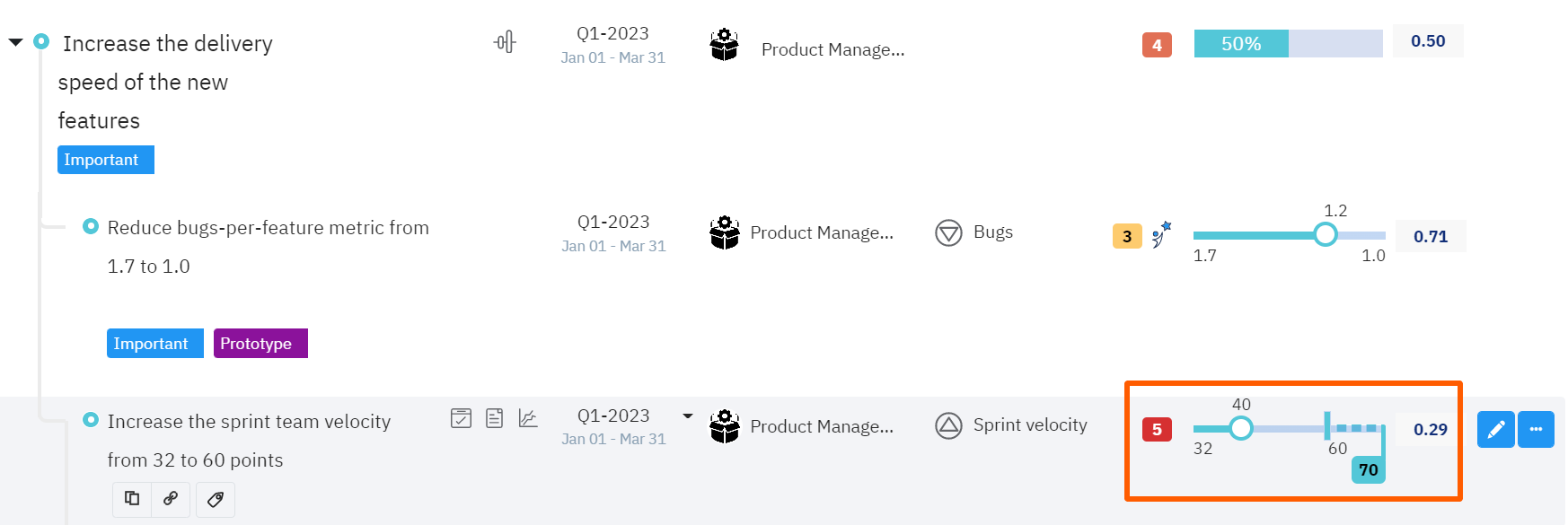The image size is (1568, 525).
Task: Open the notes icon for sprint velocity
Action: 494,418
